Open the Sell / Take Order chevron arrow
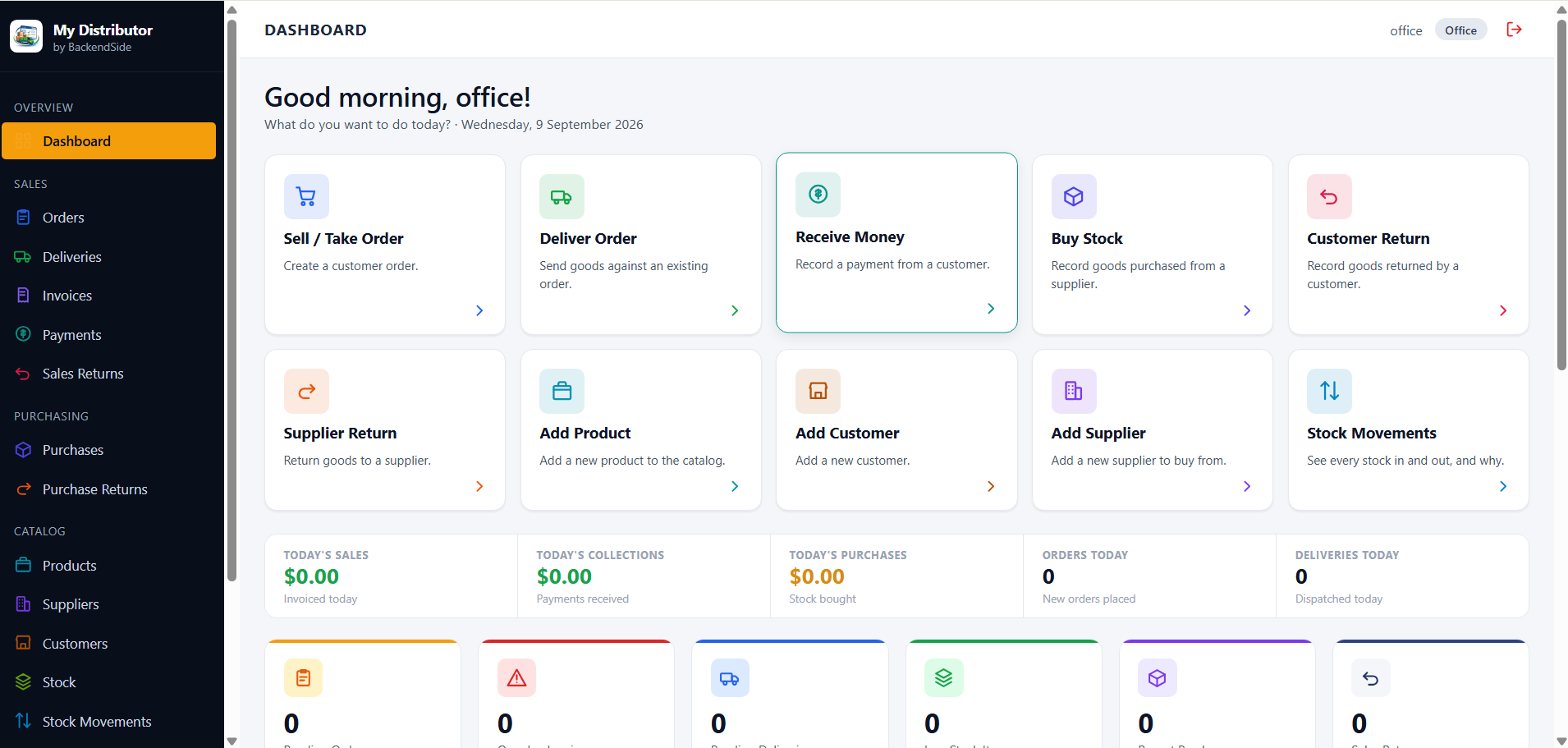The width and height of the screenshot is (1568, 748). click(479, 310)
